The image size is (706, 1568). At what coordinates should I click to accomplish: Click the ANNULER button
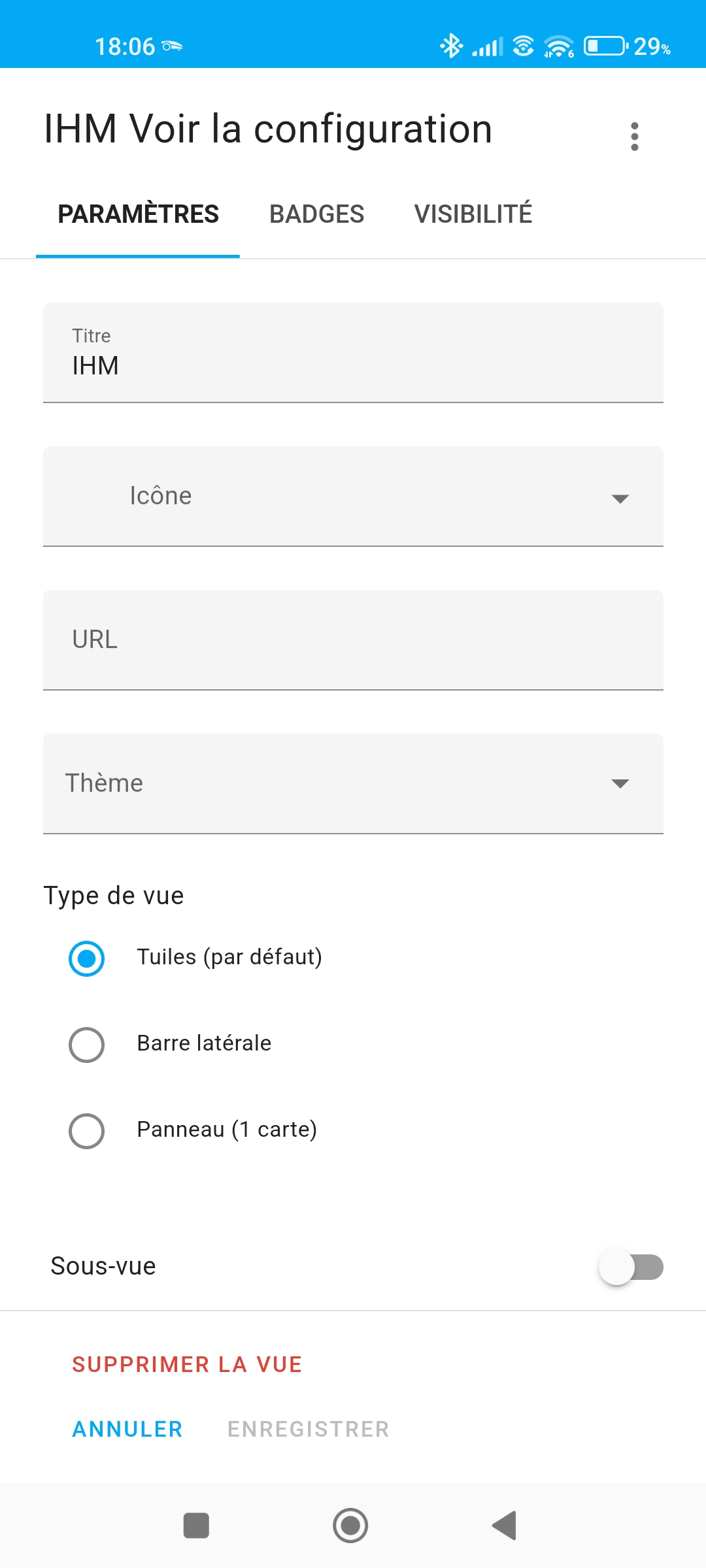tap(127, 1429)
